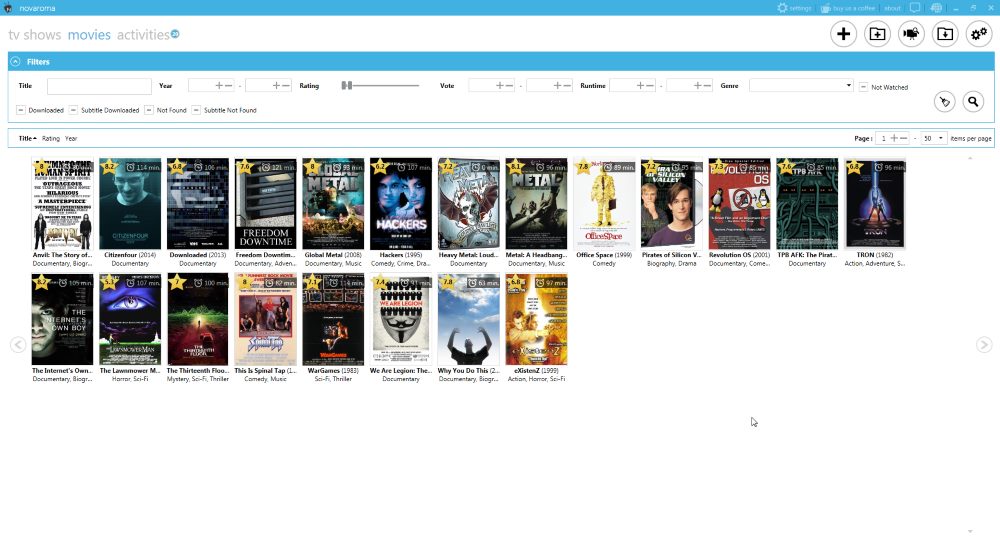This screenshot has width=1000, height=540.
Task: Increase the Runtime from value
Action: click(640, 85)
